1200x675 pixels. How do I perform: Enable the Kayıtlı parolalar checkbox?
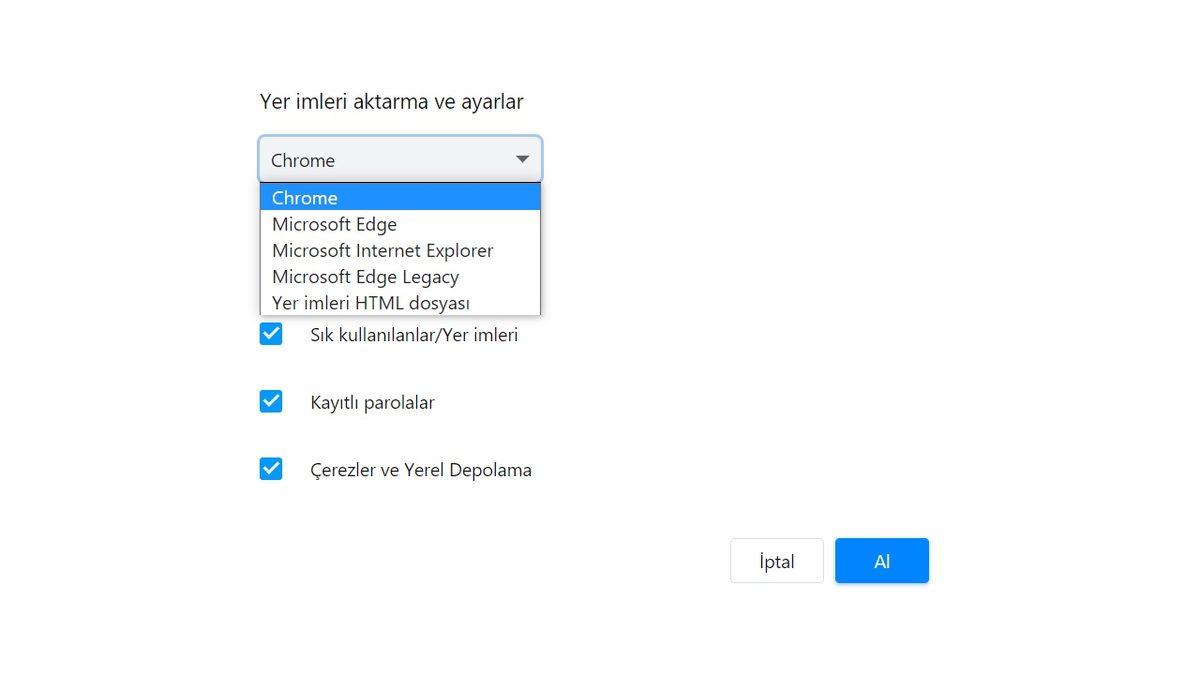(270, 401)
